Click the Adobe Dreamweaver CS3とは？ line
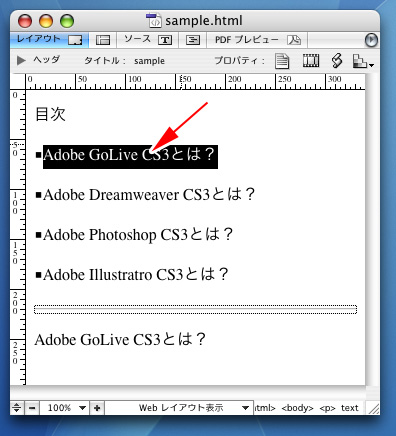396x436 pixels. click(x=149, y=195)
